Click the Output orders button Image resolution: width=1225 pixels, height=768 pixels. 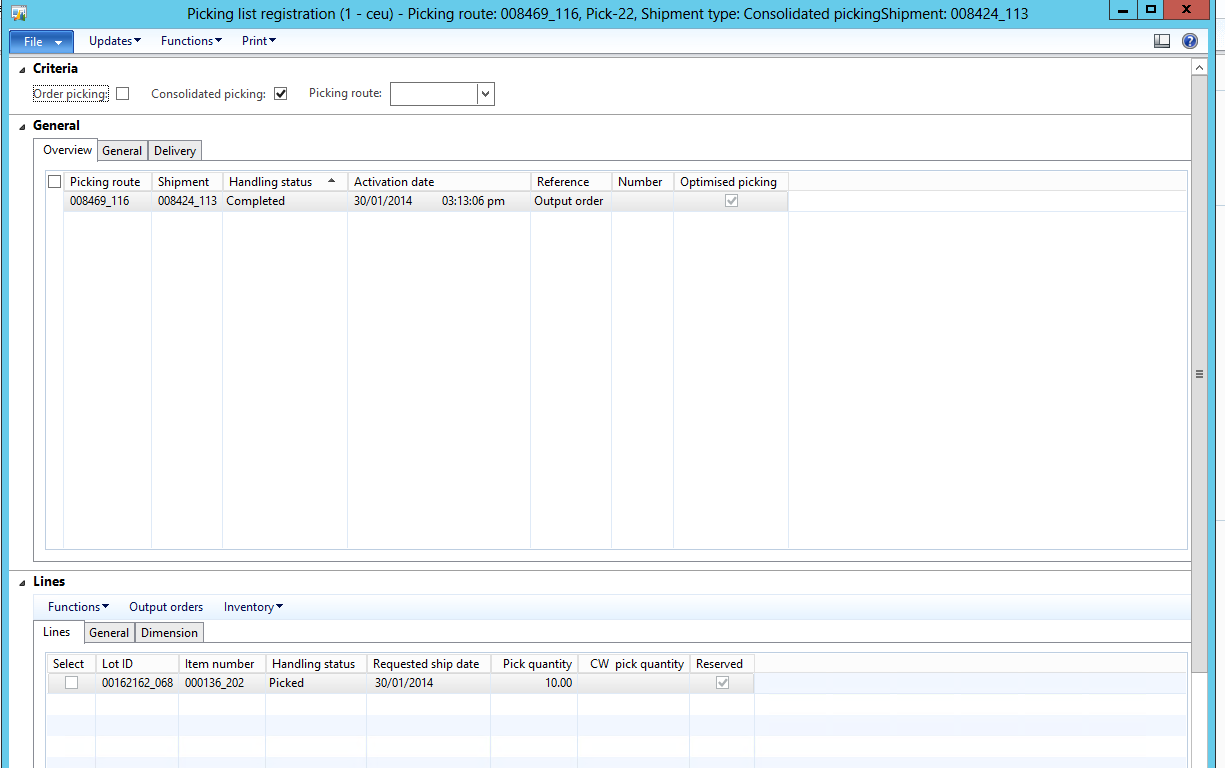166,607
